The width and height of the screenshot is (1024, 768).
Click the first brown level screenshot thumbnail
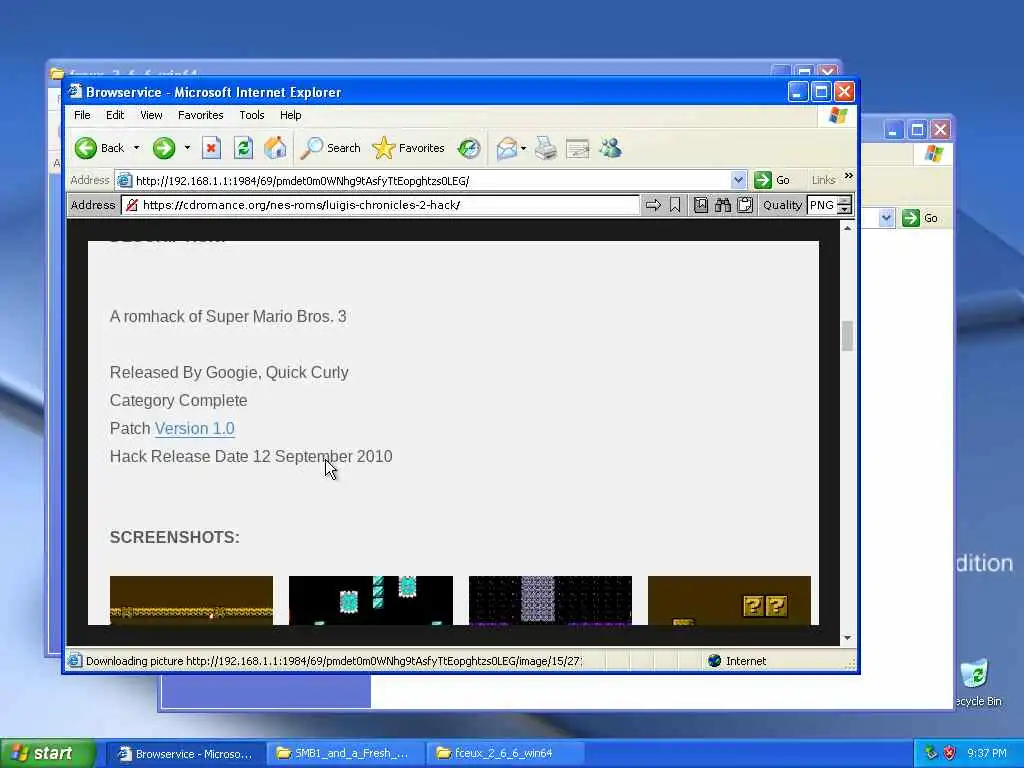click(191, 600)
